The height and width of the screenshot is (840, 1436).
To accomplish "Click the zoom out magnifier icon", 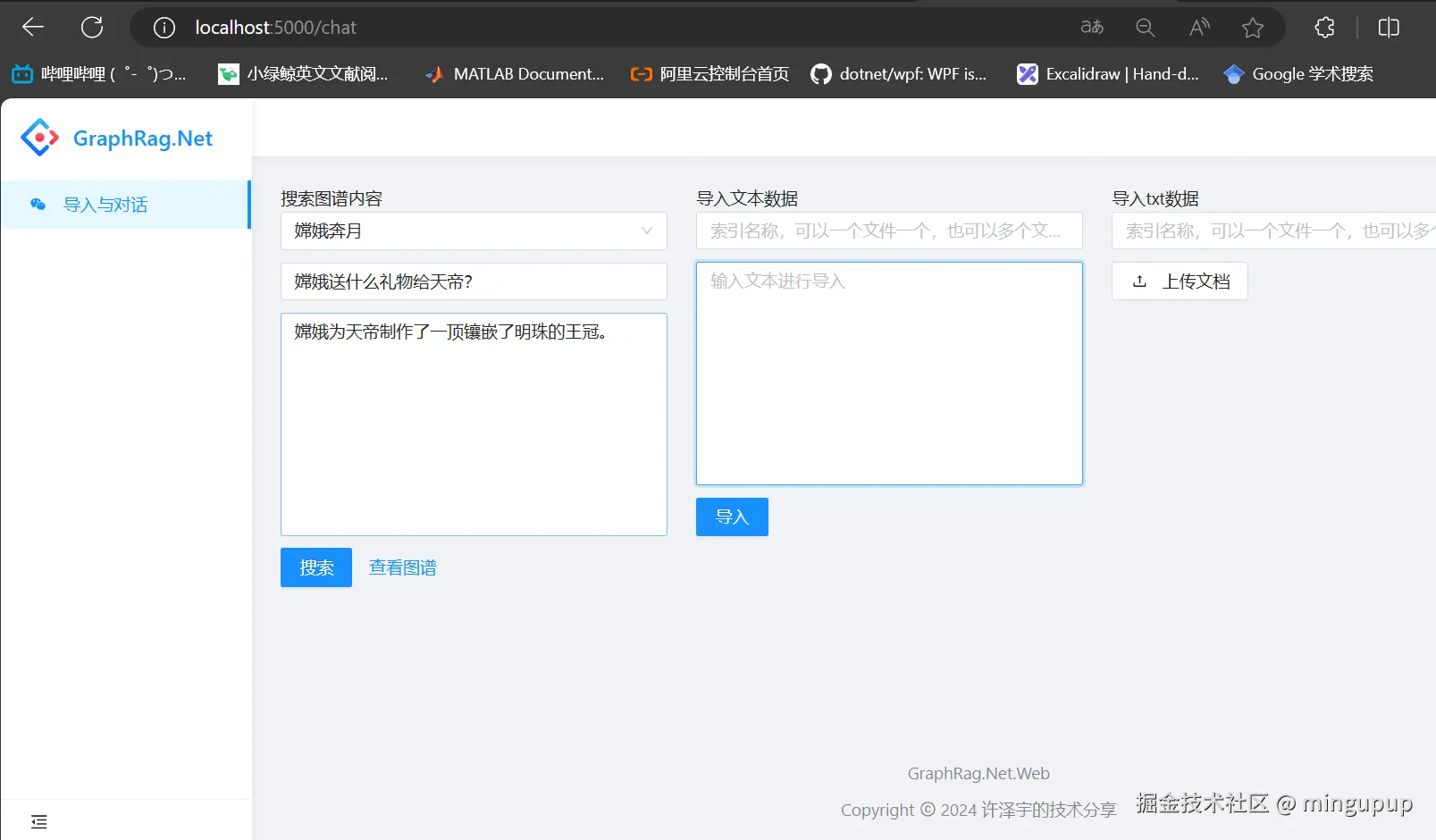I will pyautogui.click(x=1145, y=28).
